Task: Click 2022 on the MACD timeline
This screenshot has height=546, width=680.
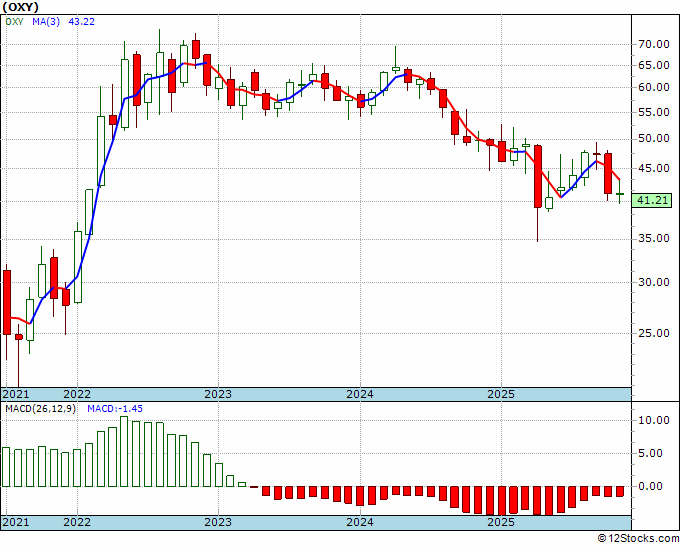Action: point(77,522)
